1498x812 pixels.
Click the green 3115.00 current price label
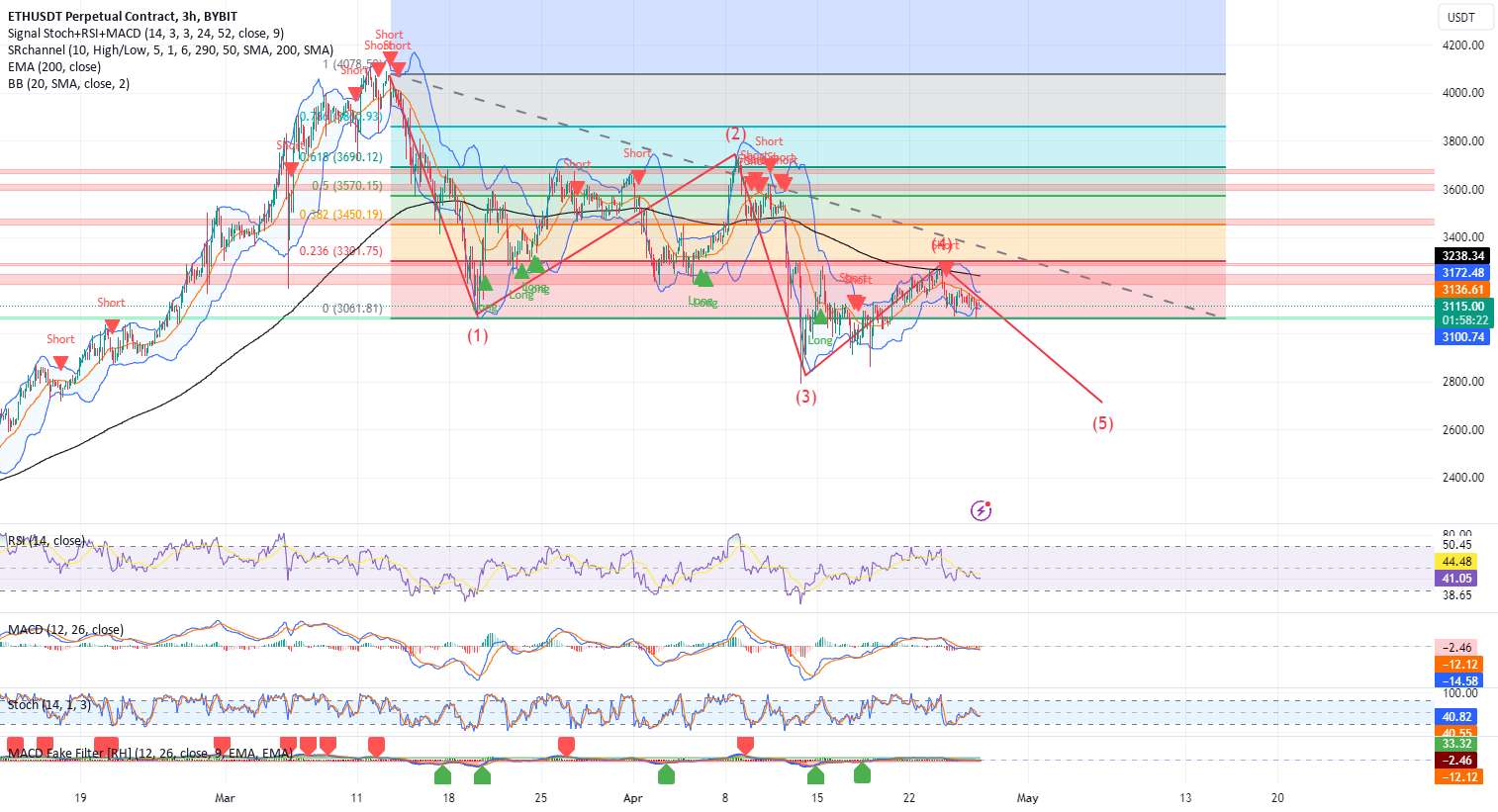coord(1462,307)
